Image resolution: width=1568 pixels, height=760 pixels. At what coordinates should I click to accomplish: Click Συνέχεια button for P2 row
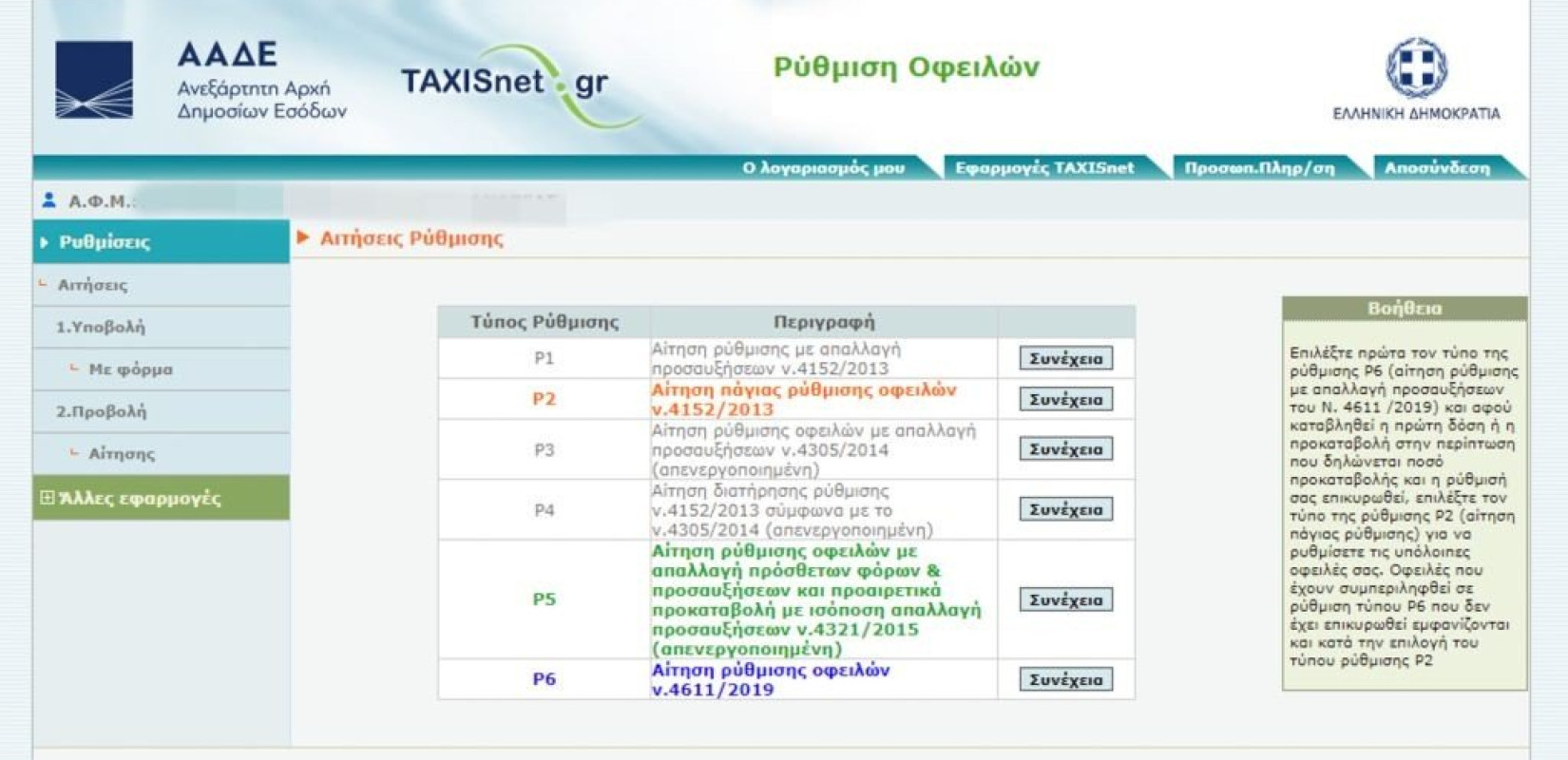[x=1066, y=399]
